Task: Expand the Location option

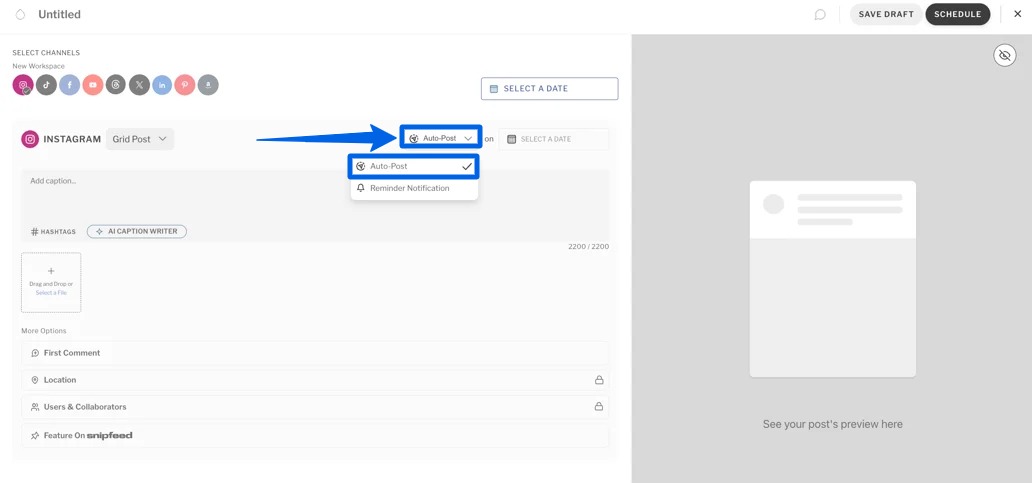Action: 315,380
